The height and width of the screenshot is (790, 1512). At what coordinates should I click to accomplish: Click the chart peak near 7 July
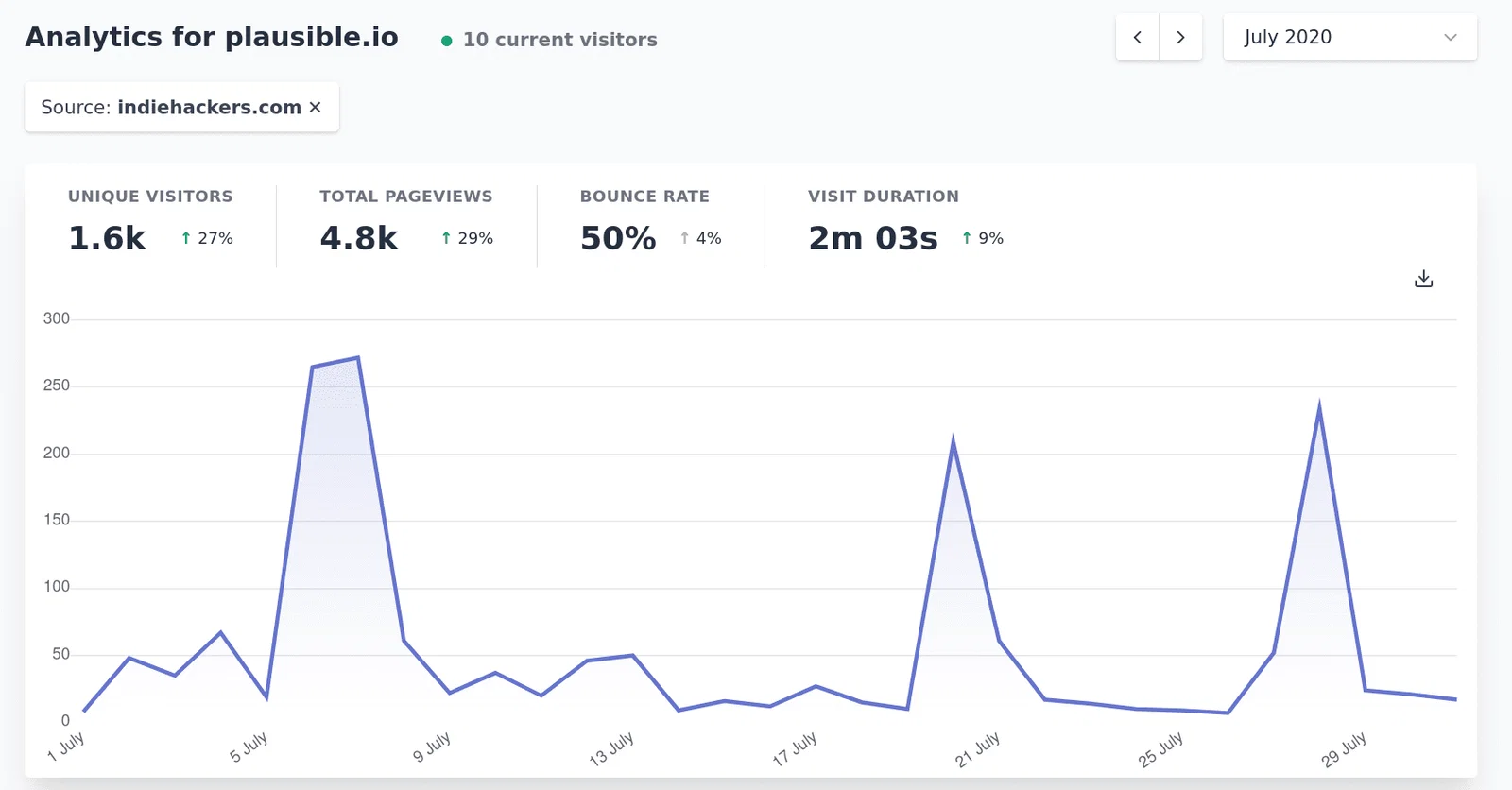tap(357, 357)
